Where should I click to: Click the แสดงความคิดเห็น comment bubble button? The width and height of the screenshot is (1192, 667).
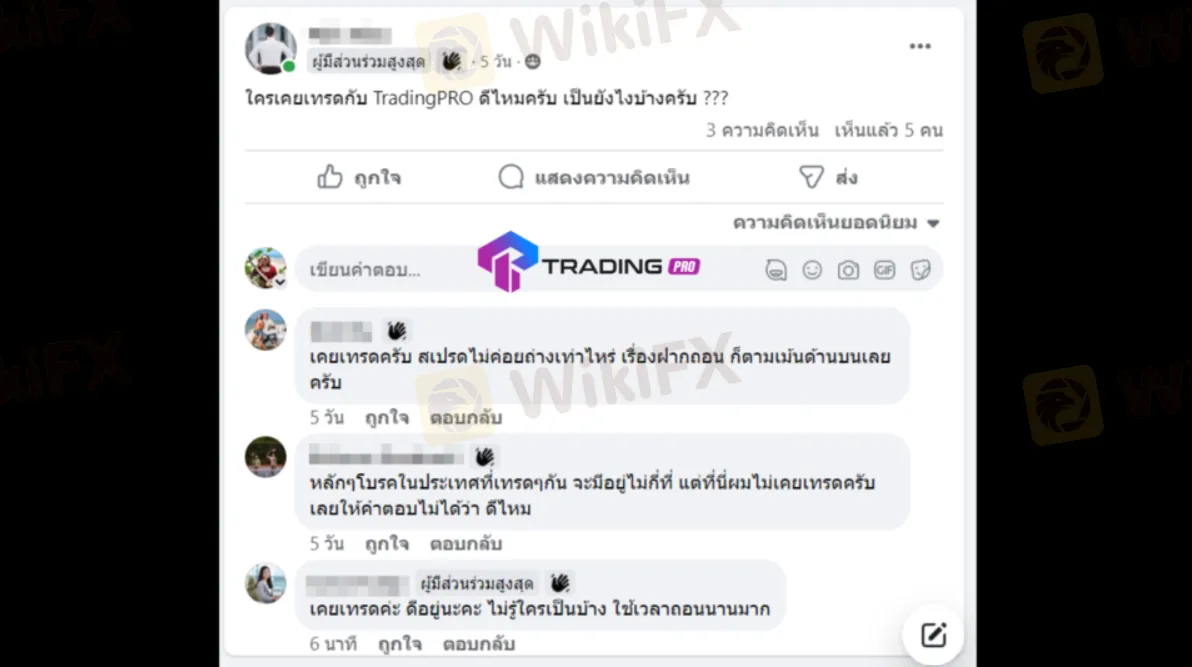pos(594,177)
